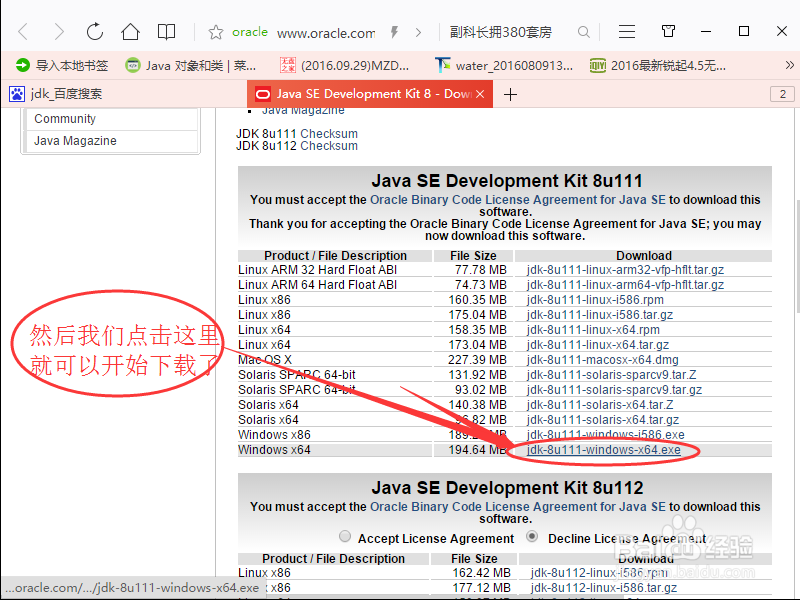This screenshot has height=600, width=800.
Task: Open a new tab with plus button
Action: click(510, 94)
